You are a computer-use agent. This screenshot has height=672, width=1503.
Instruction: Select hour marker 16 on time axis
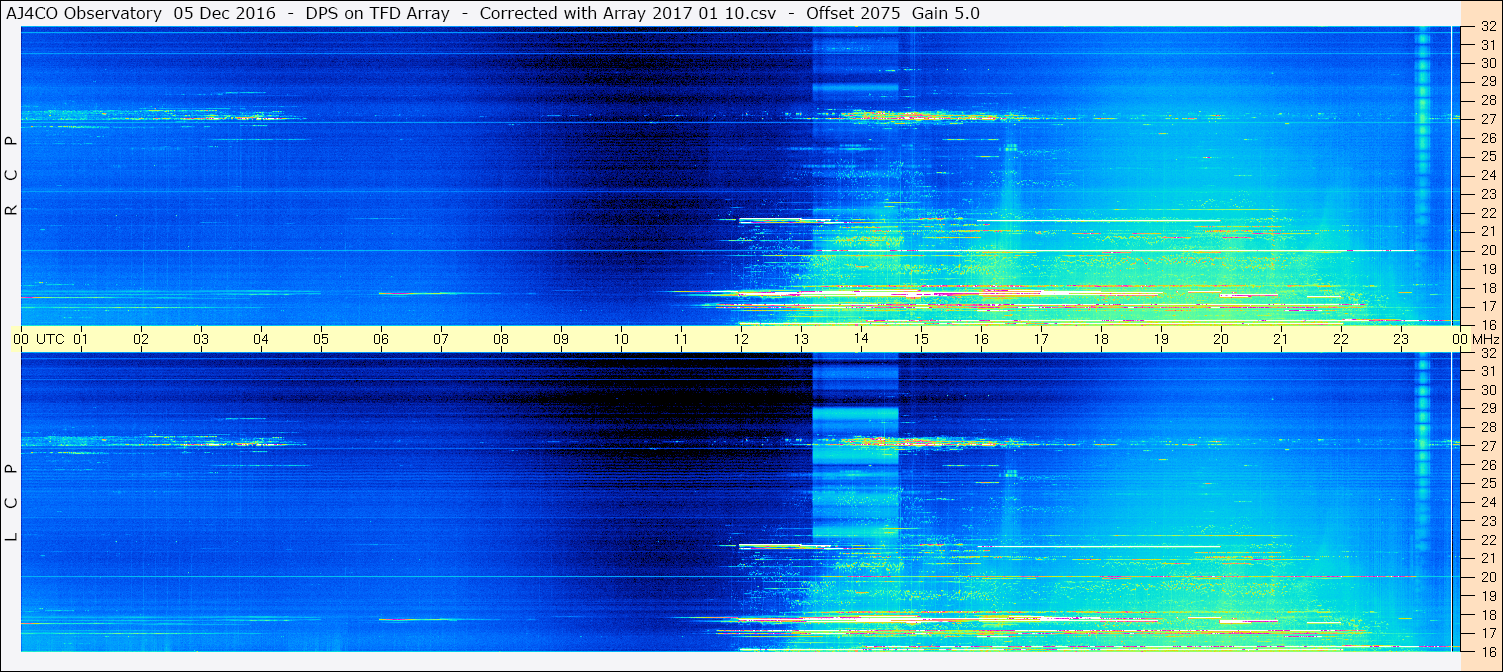(981, 339)
